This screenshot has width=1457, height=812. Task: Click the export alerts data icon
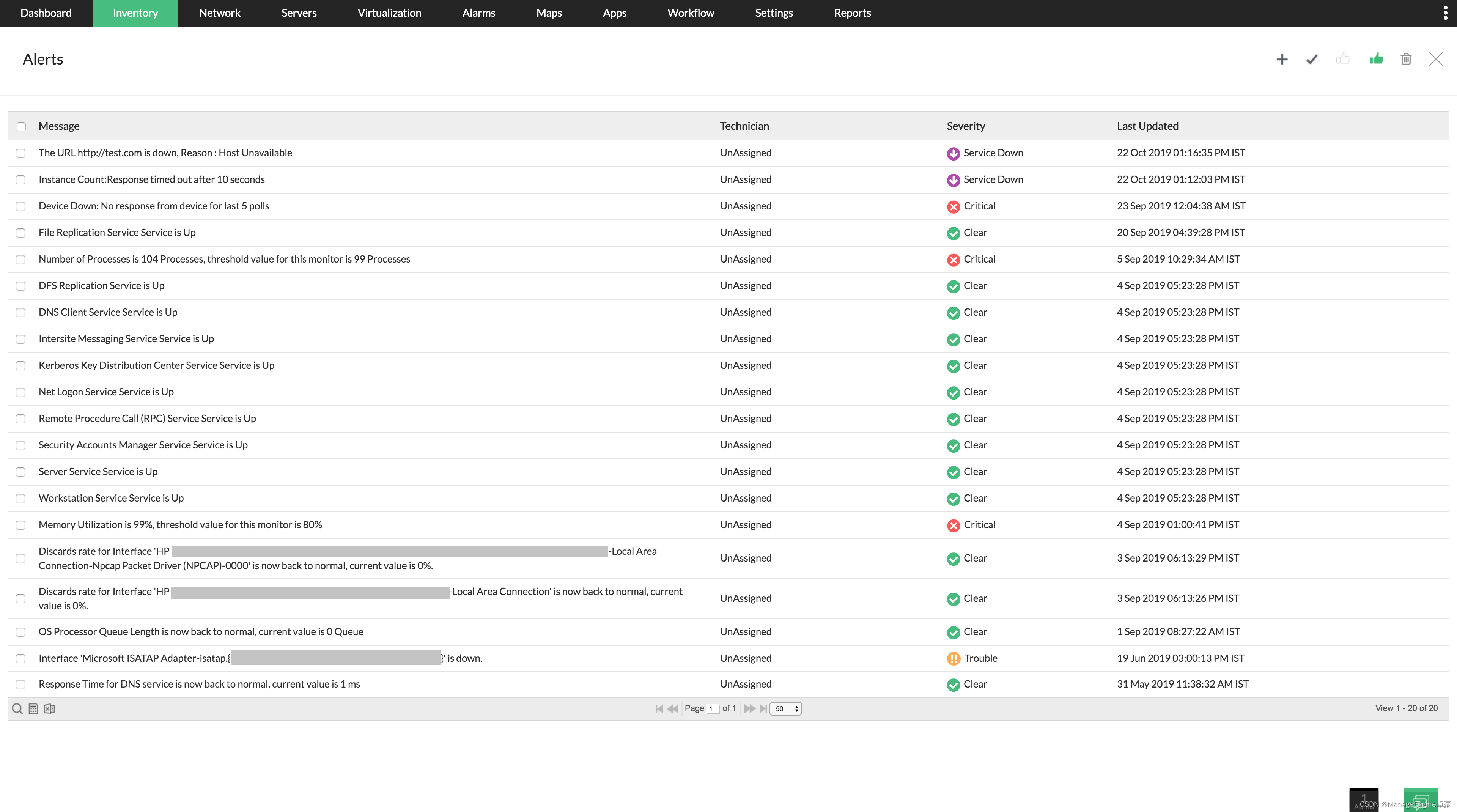[48, 709]
